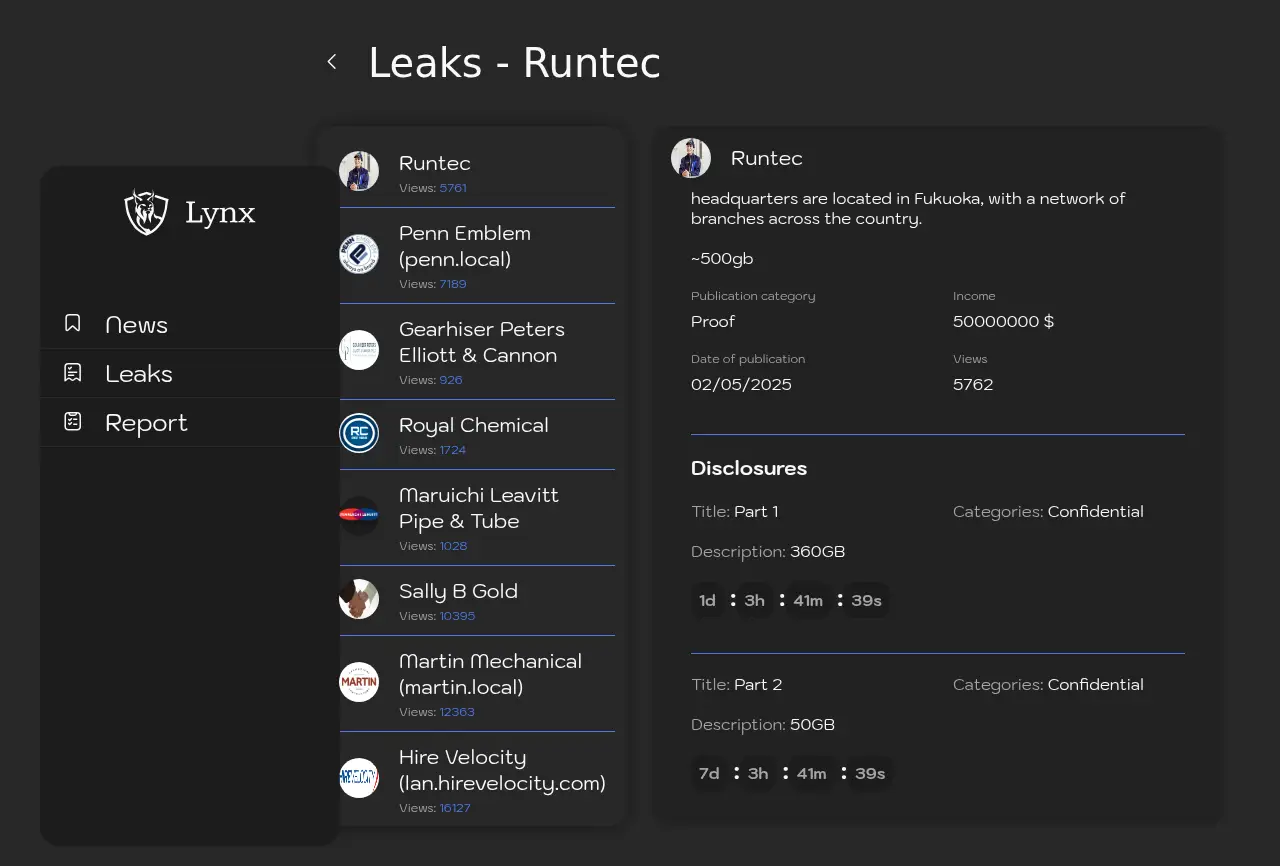Select Gearhiser Peters Elliott & Cannon entry

481,343
